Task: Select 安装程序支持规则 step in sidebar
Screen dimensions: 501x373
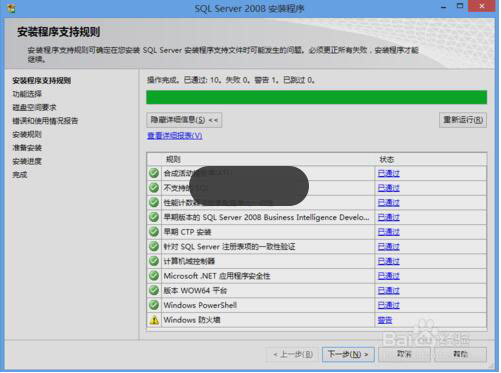Action: pyautogui.click(x=42, y=81)
